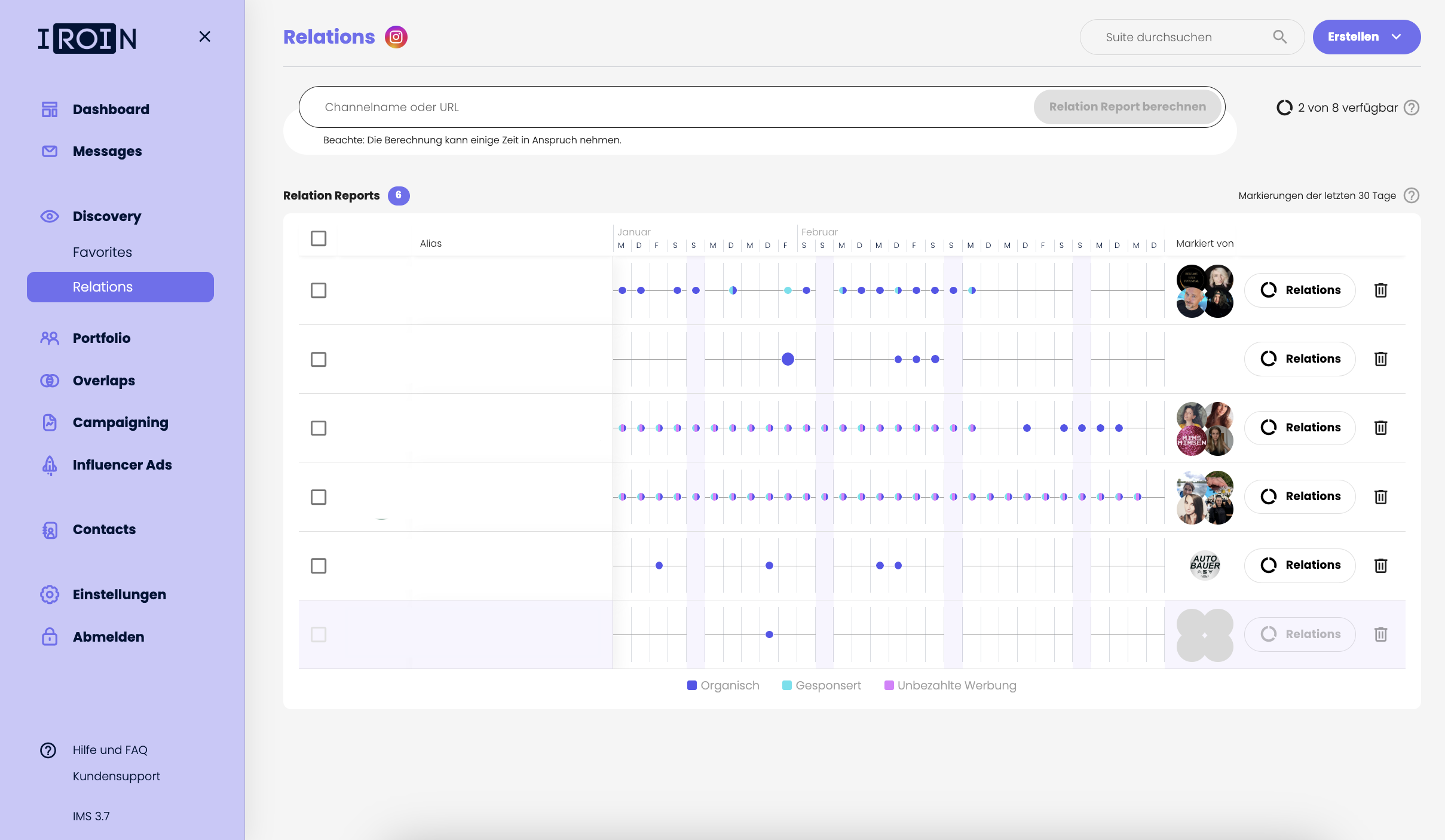
Task: Expand the Erstellen dropdown
Action: [x=1366, y=37]
